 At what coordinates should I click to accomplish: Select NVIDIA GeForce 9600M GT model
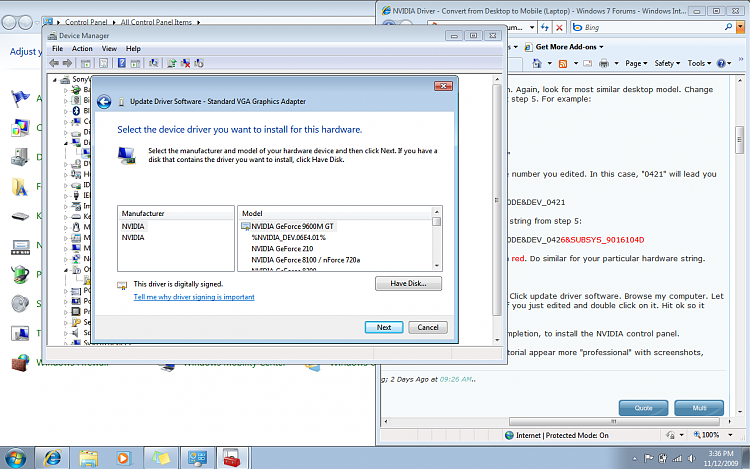click(x=292, y=226)
